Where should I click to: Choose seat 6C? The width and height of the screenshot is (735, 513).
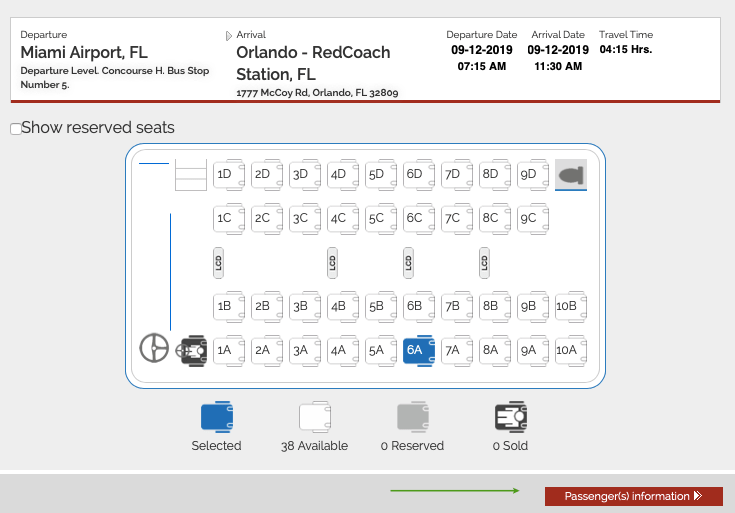419,219
